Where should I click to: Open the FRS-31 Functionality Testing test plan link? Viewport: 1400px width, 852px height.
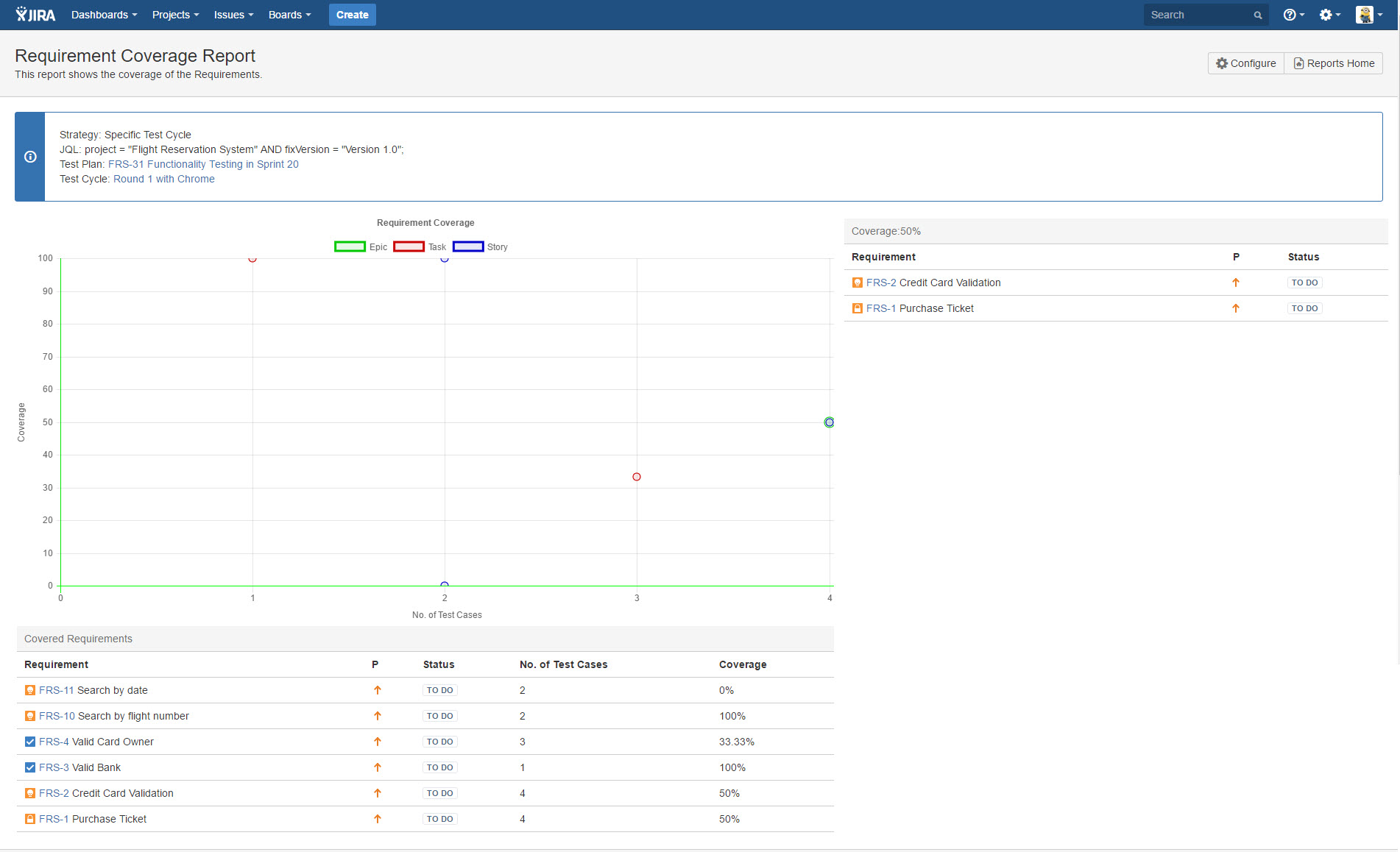click(203, 164)
